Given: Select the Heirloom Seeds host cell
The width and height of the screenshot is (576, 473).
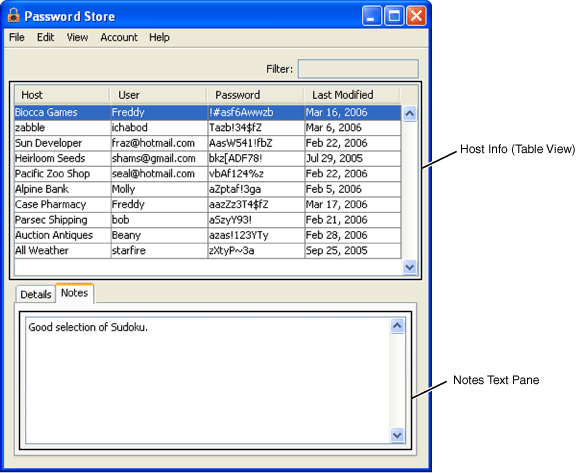Looking at the screenshot, I should click(x=62, y=158).
